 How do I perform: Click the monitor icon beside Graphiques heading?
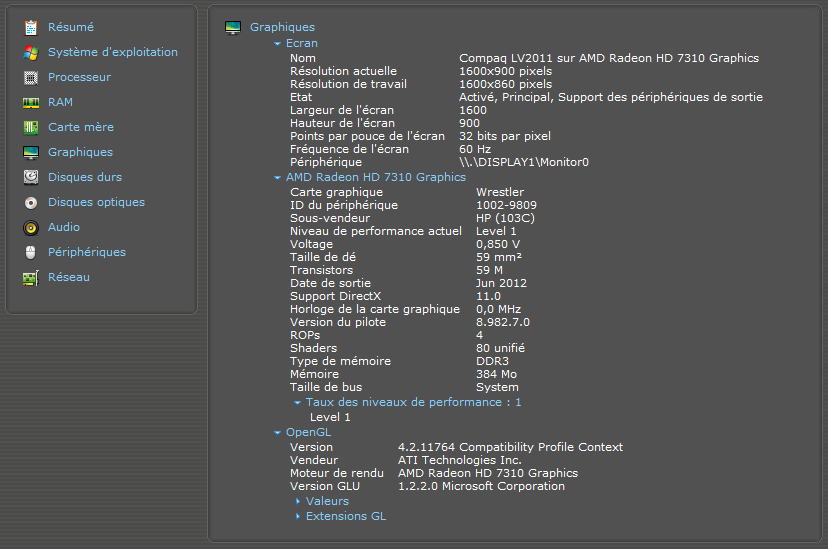(233, 27)
